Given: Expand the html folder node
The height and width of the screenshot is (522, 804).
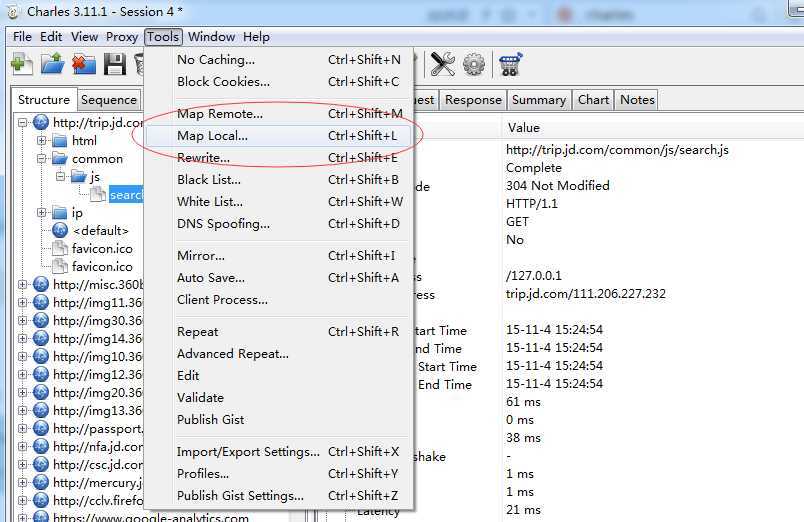Looking at the screenshot, I should [42, 140].
